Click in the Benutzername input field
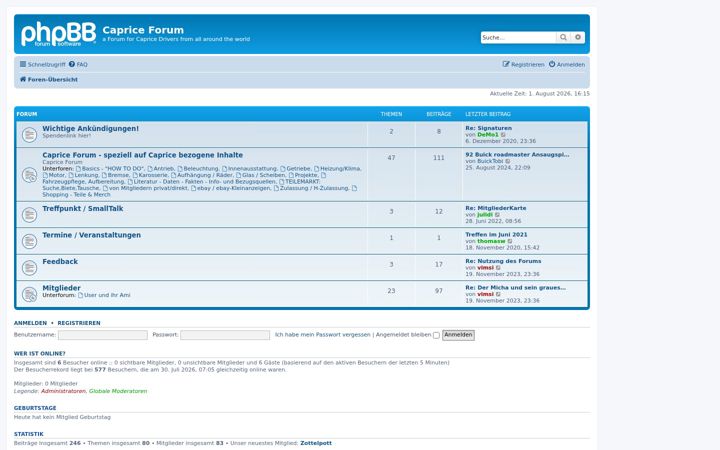The height and width of the screenshot is (450, 720). 103,335
